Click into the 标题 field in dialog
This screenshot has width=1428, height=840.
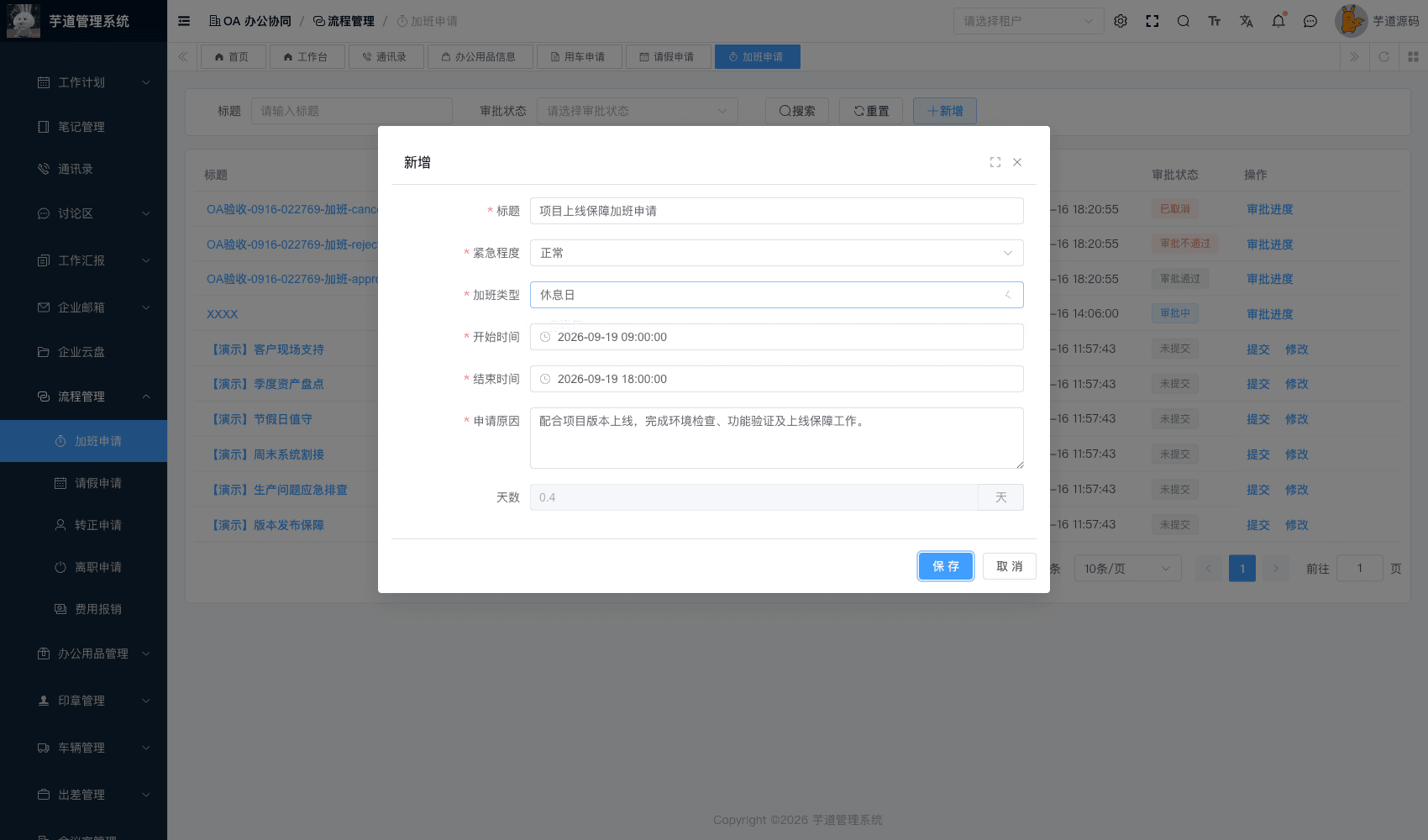[x=777, y=211]
